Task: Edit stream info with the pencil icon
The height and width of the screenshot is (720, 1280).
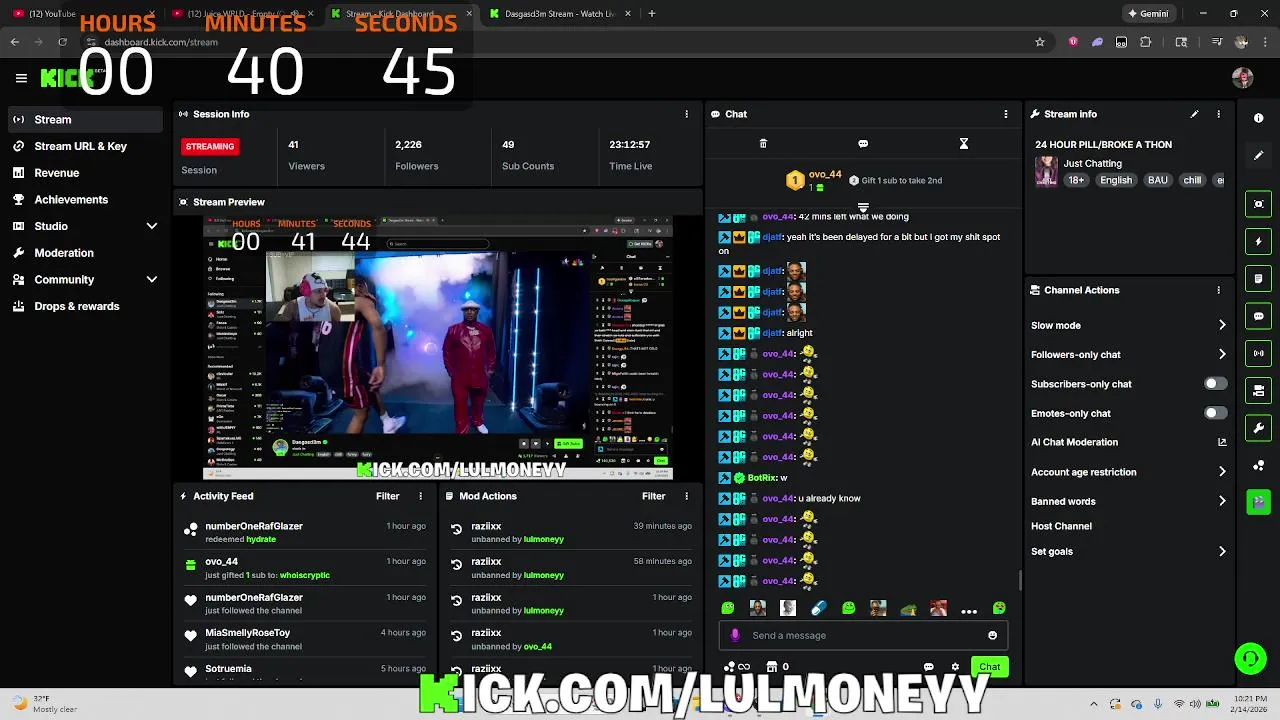Action: [1194, 114]
